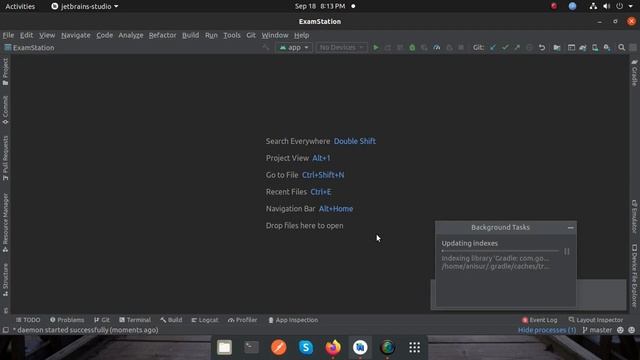Click the Updating indexes progress bar
Screen dimensions: 640x360
(x=500, y=251)
